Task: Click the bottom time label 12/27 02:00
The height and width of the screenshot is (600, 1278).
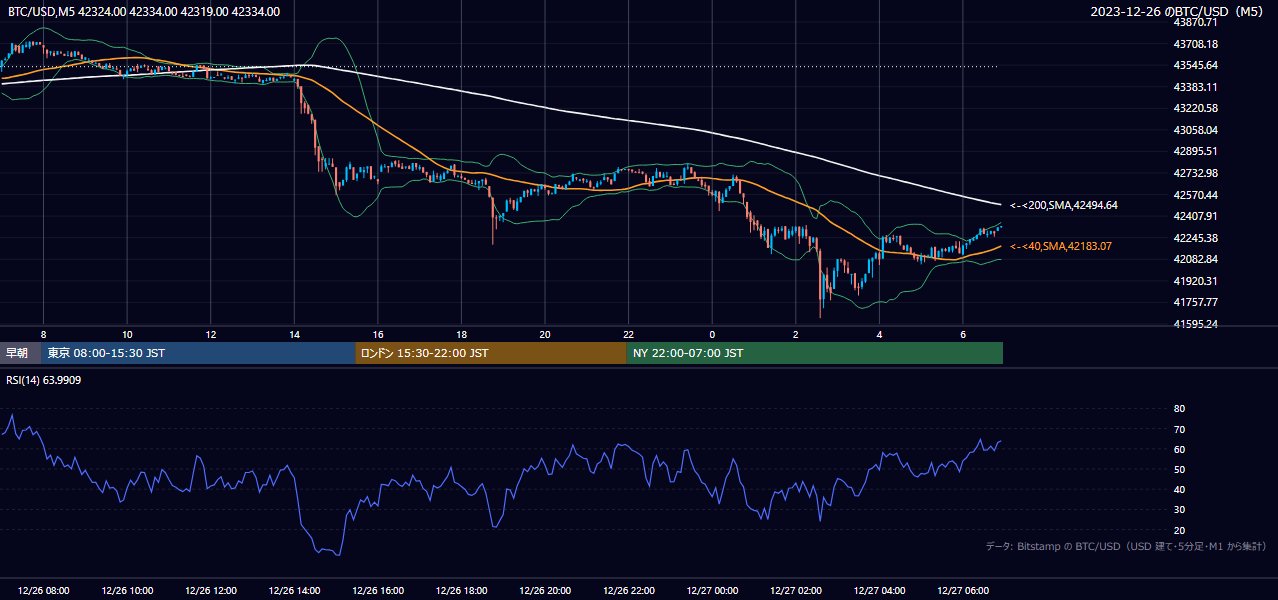Action: 796,591
